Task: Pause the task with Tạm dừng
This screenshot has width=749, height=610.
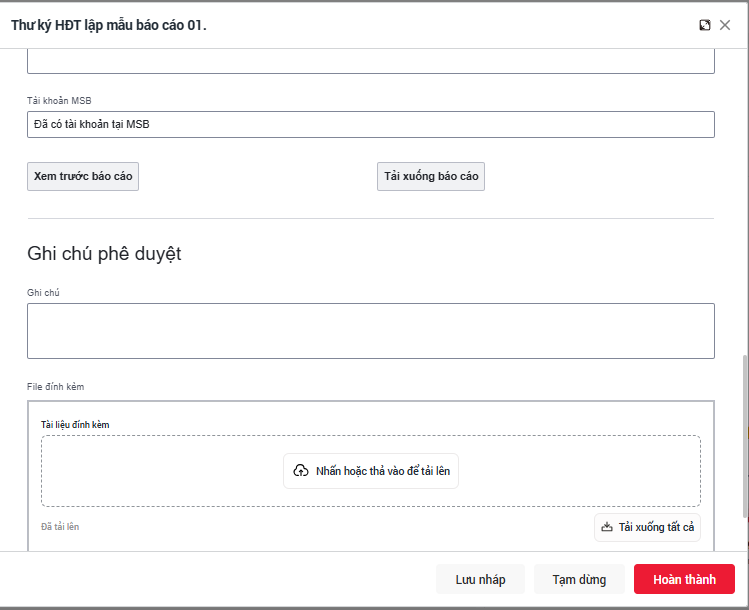Action: coord(579,579)
